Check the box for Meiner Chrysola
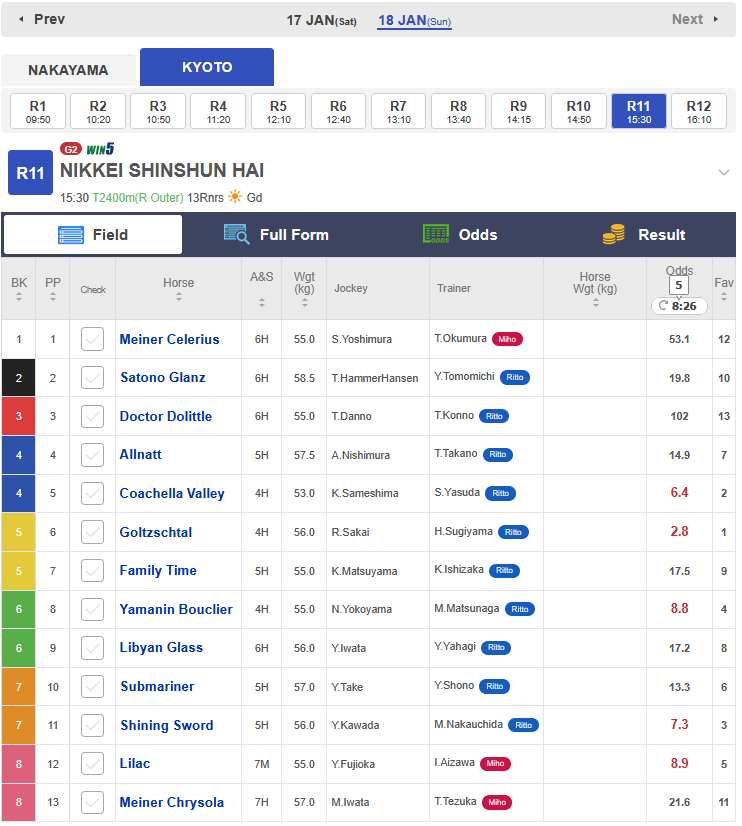Image resolution: width=742 pixels, height=826 pixels. [92, 802]
